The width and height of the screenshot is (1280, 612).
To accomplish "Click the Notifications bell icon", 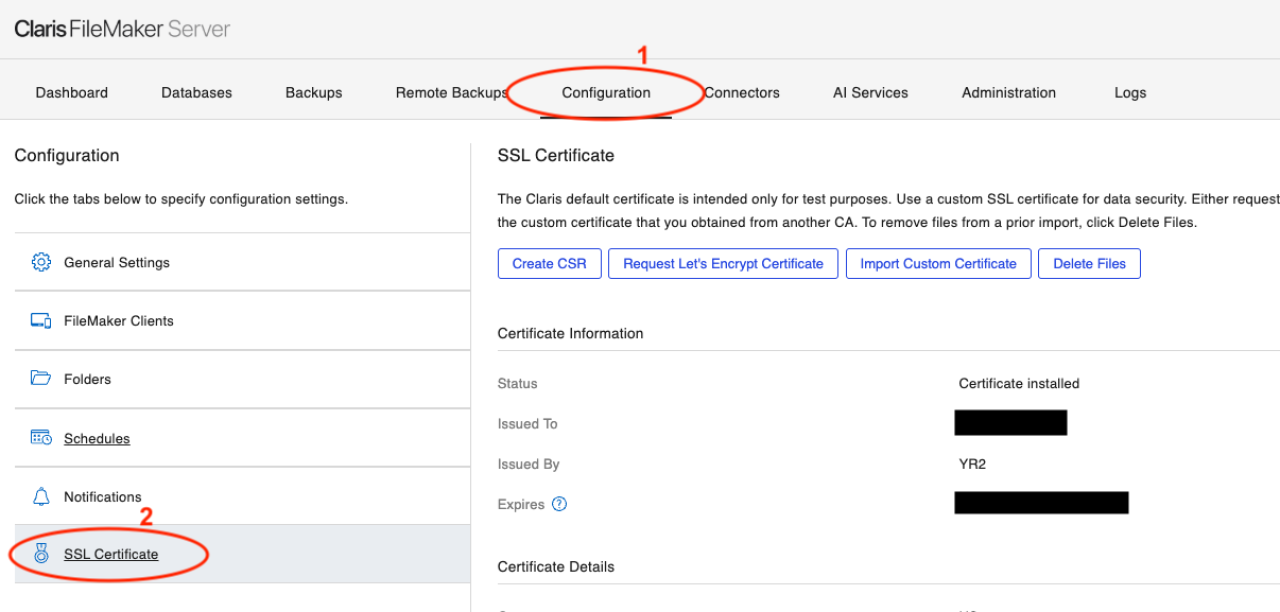I will pyautogui.click(x=41, y=496).
